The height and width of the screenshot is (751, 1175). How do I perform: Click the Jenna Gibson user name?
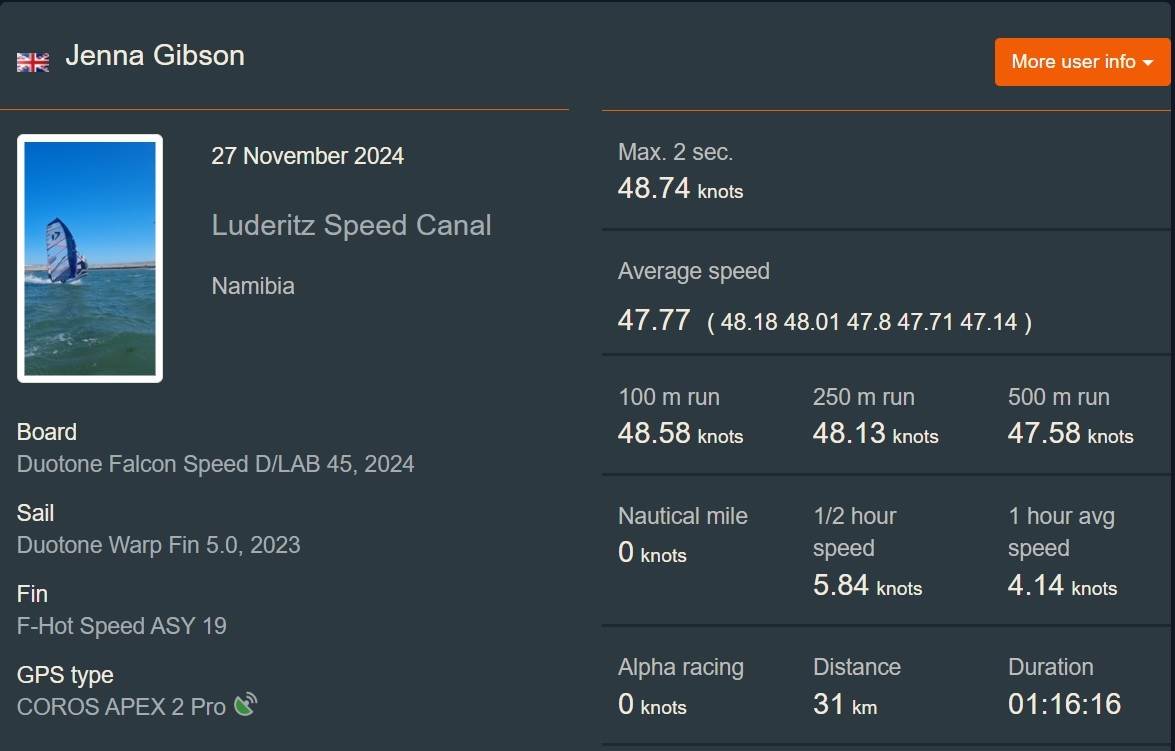(x=155, y=55)
